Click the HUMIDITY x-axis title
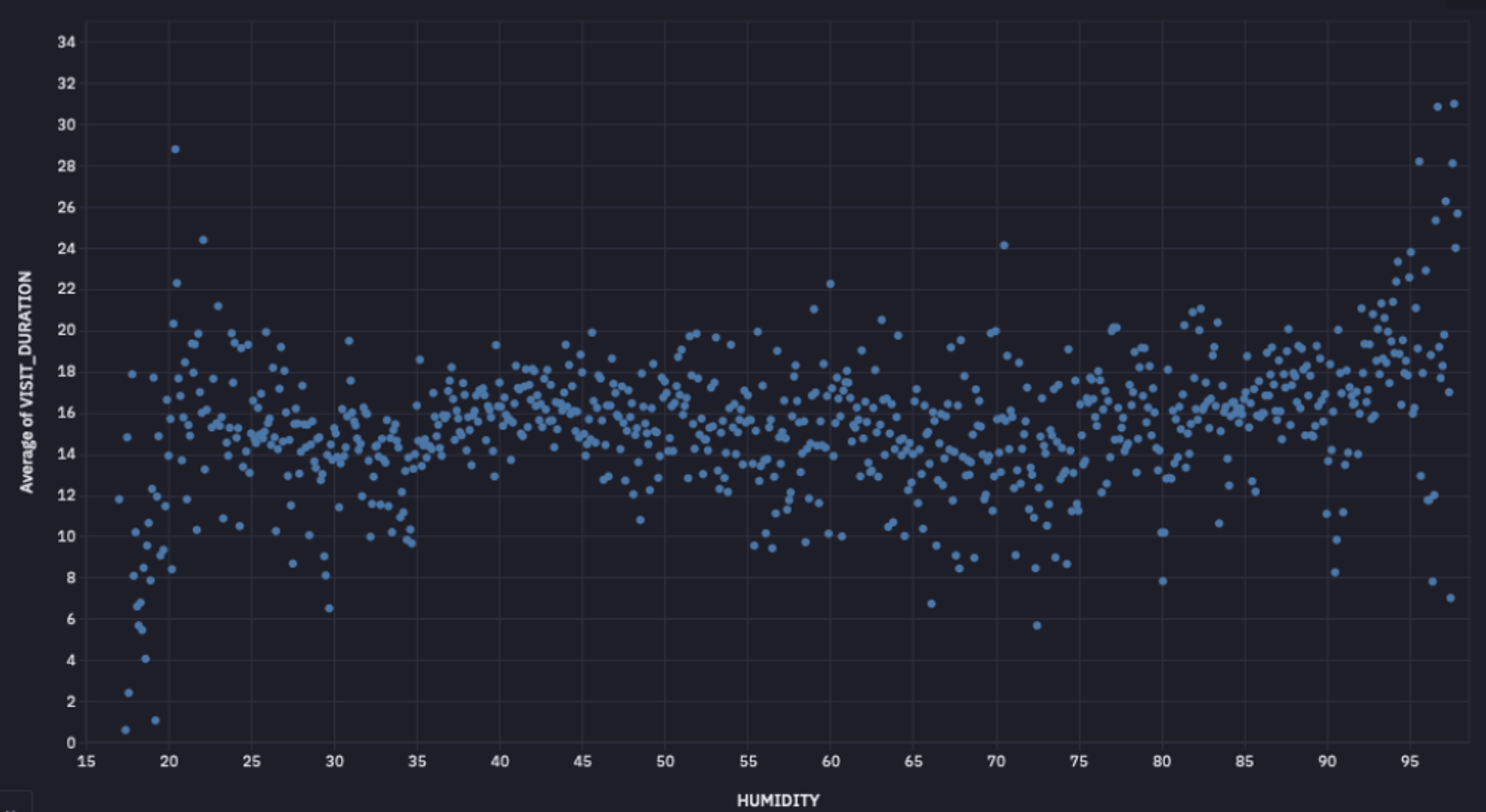 coord(777,800)
